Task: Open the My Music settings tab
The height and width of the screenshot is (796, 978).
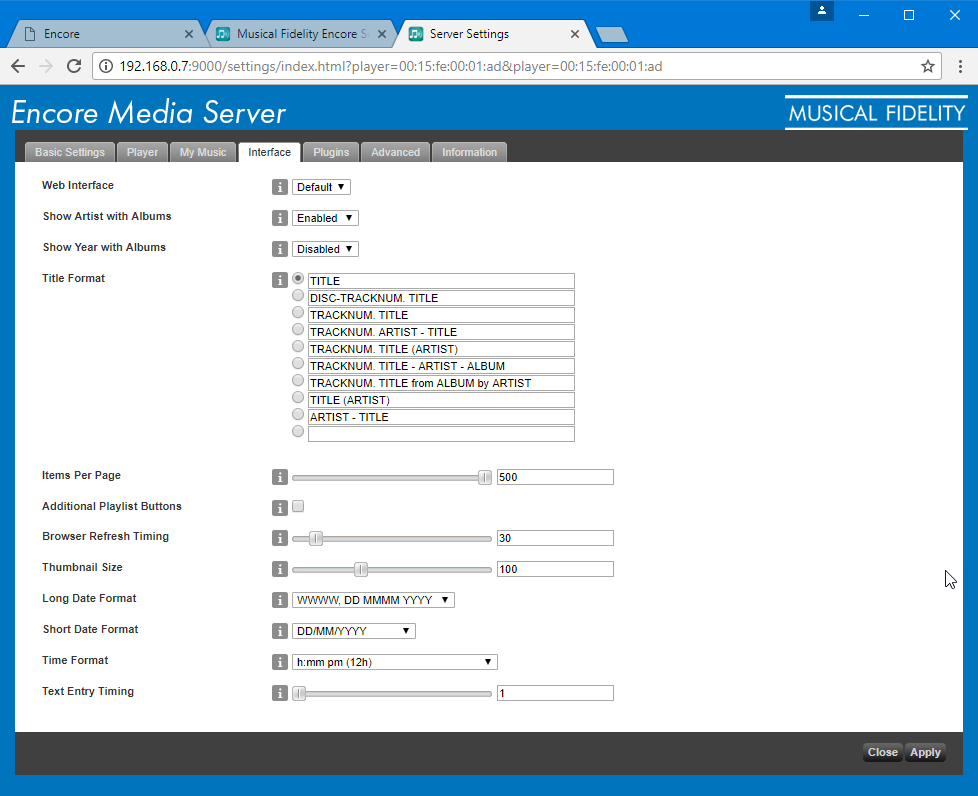Action: pos(203,152)
